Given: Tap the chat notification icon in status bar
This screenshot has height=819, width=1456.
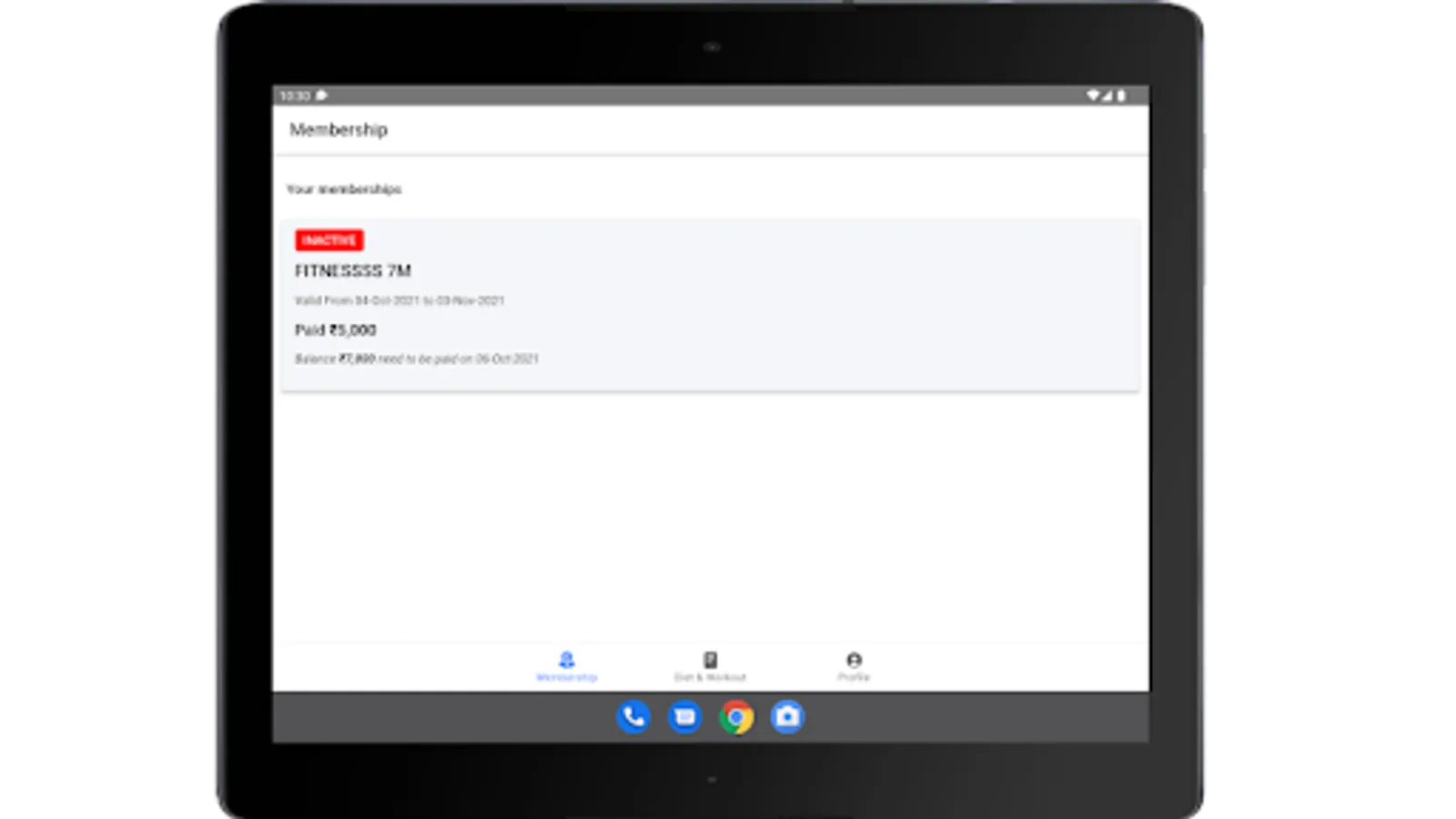Looking at the screenshot, I should (x=319, y=95).
